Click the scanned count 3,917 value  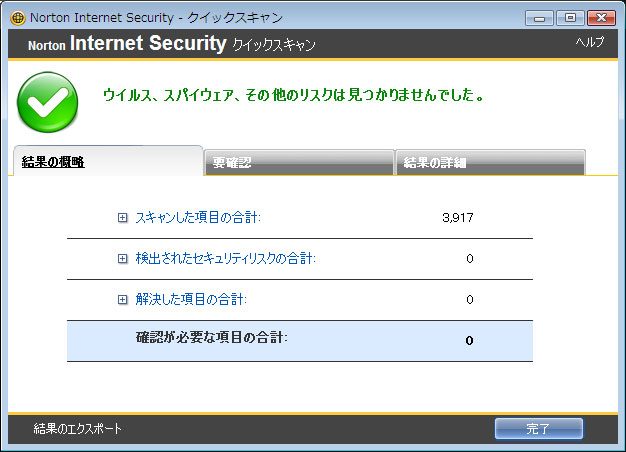click(458, 218)
